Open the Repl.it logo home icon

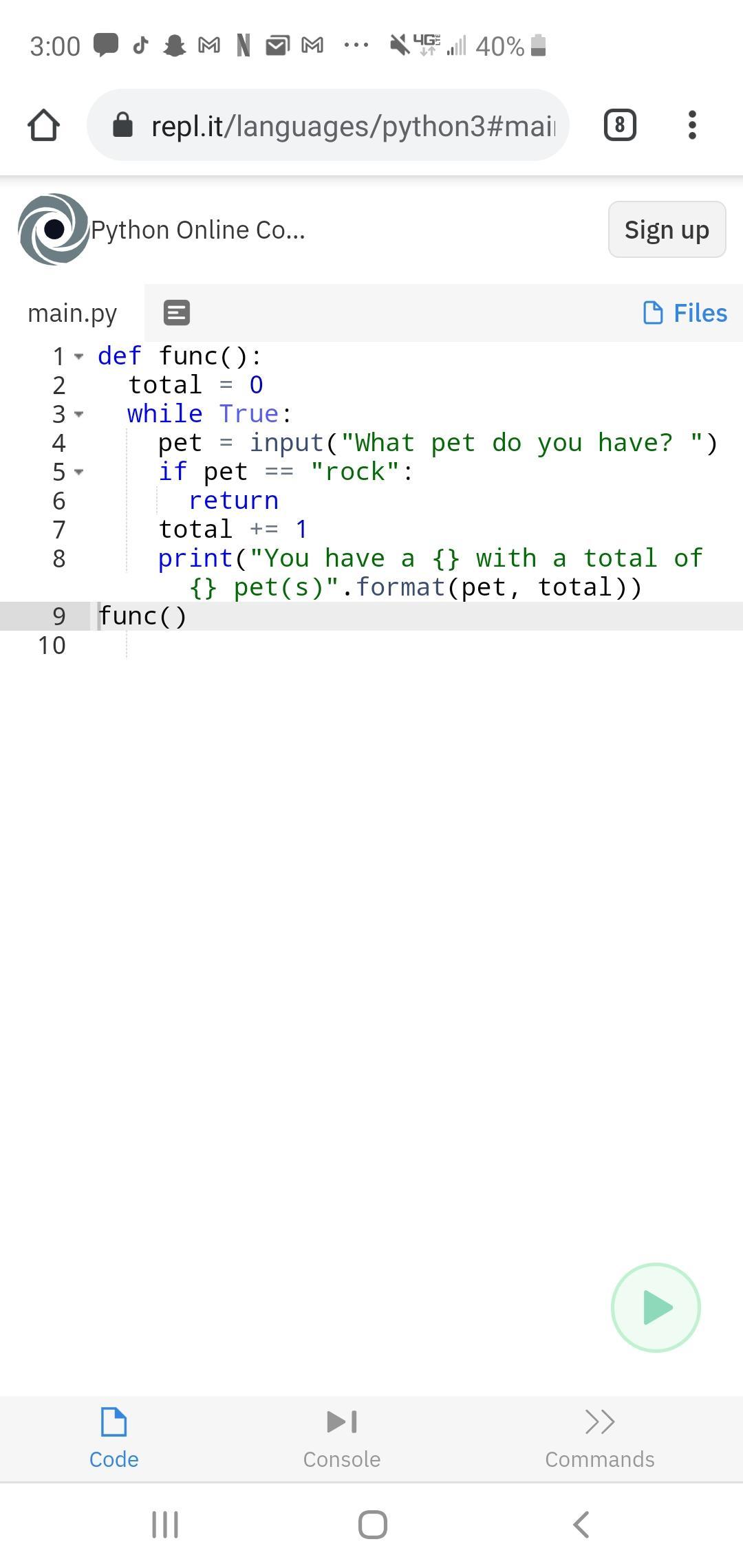[54, 229]
